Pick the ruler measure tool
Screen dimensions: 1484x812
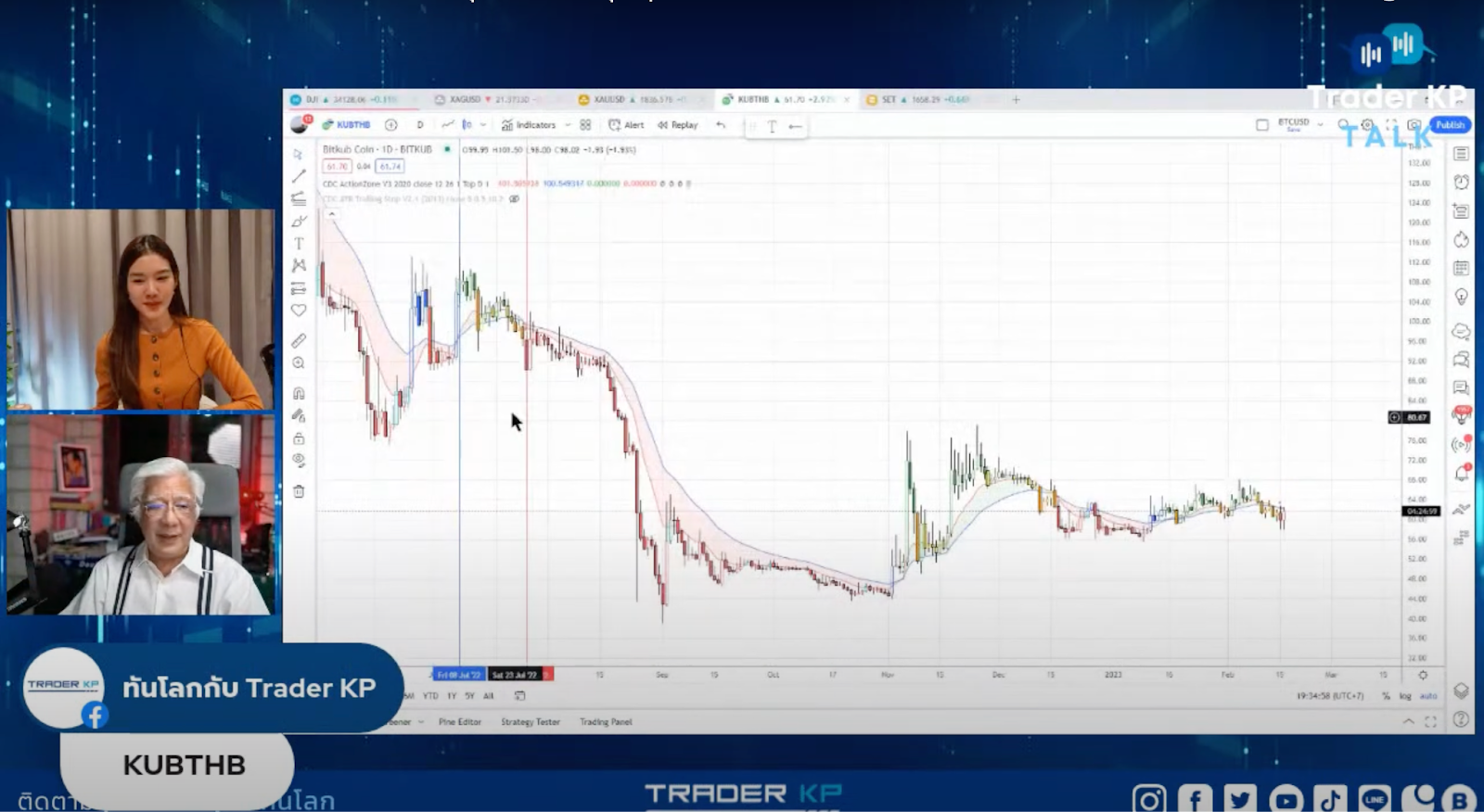299,341
